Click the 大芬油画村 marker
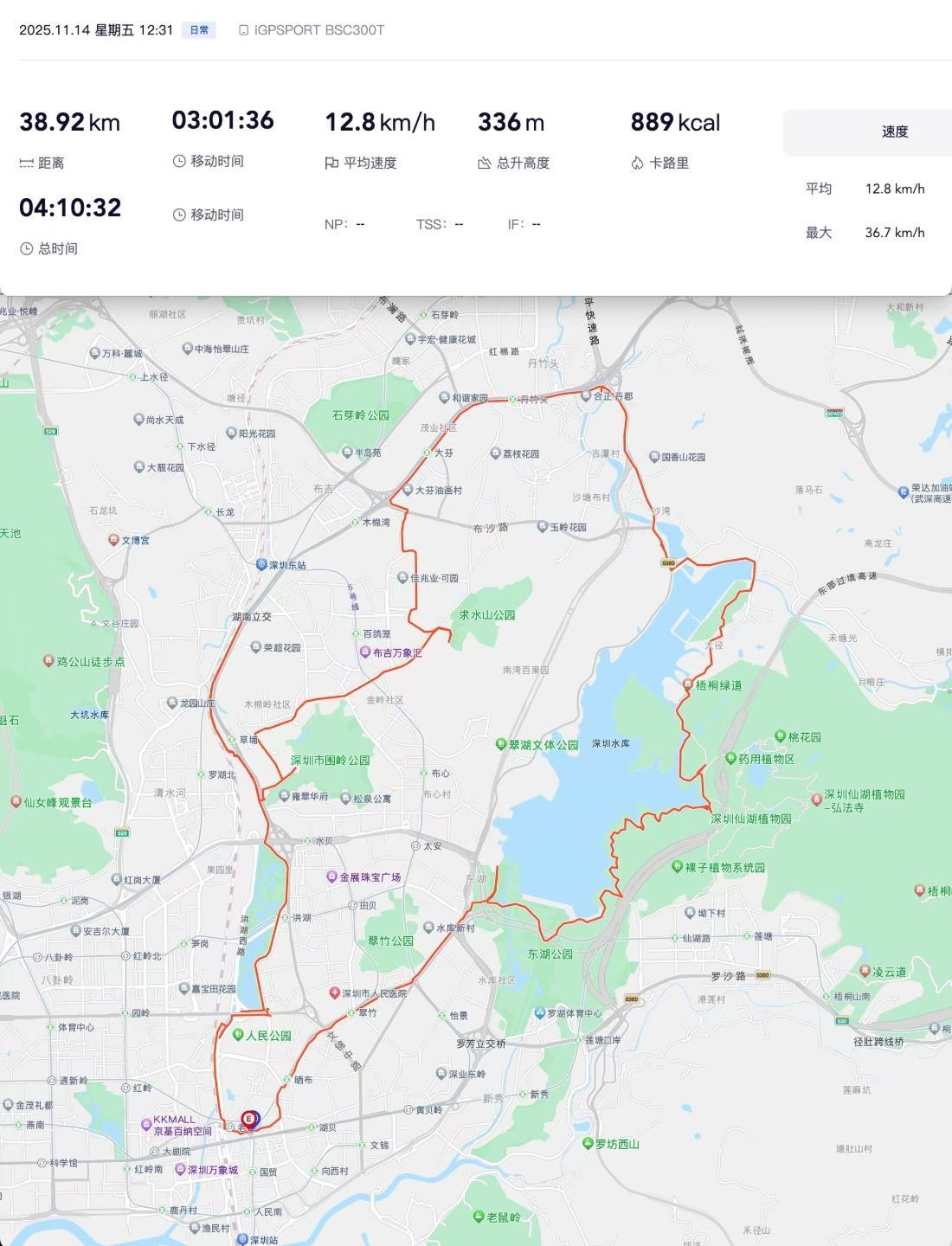Screen dimensions: 952x1246 (x=407, y=490)
